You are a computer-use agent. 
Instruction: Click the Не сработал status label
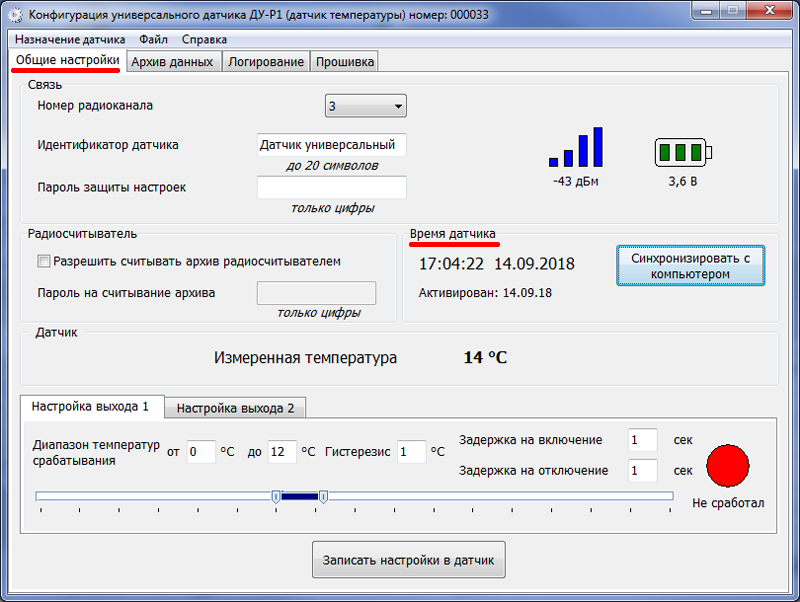coord(728,503)
